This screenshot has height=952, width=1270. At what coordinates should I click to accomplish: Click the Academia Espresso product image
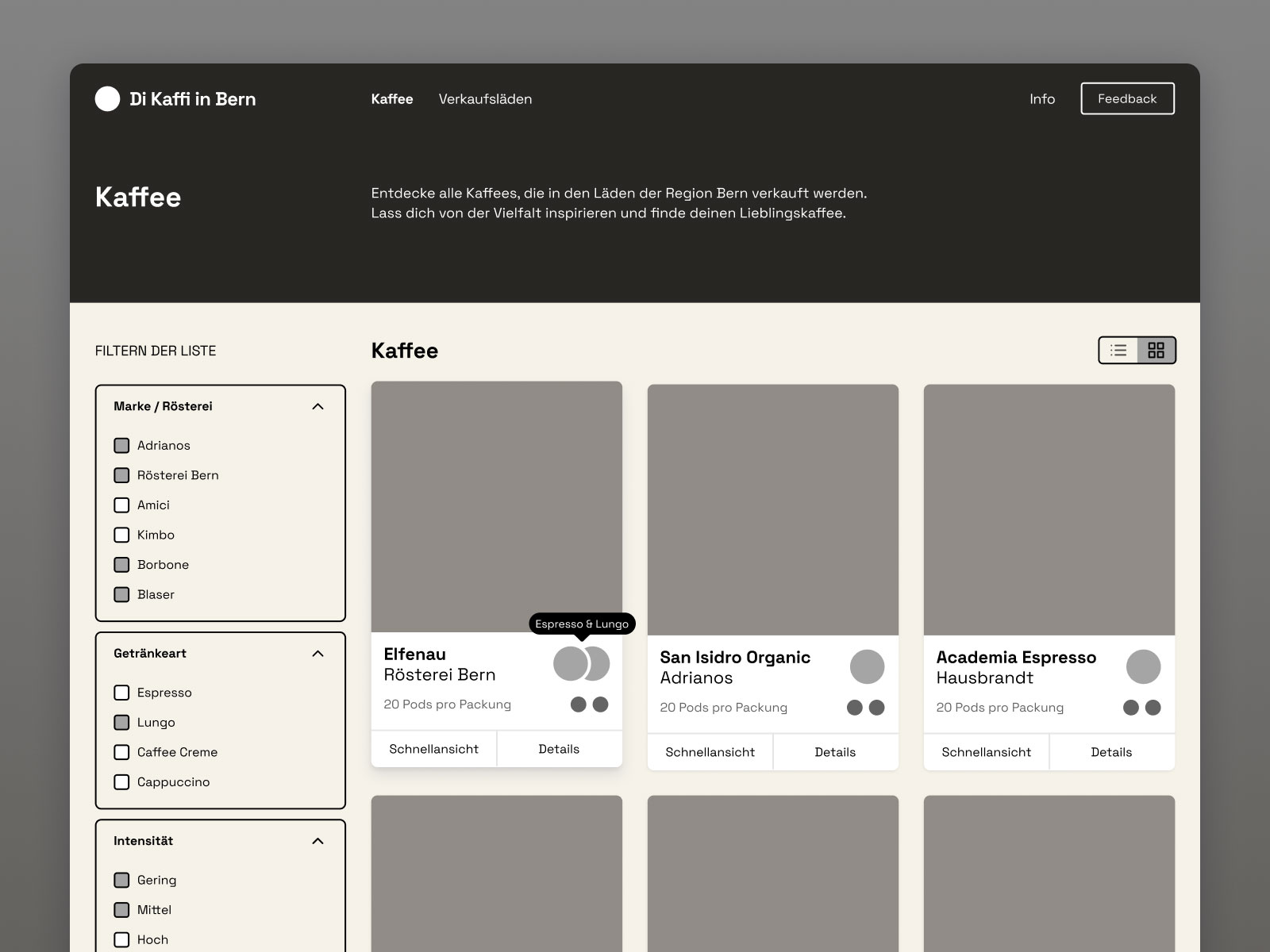(x=1049, y=510)
